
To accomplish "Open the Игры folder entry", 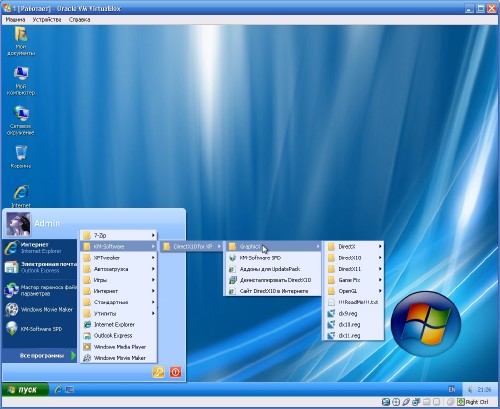I will tap(119, 280).
